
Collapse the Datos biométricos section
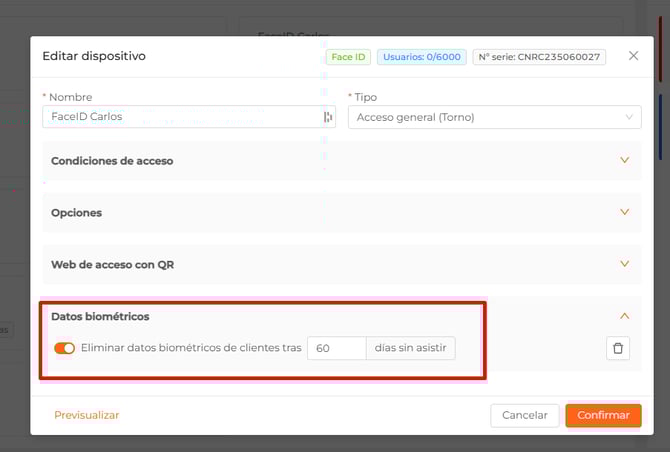pos(624,316)
